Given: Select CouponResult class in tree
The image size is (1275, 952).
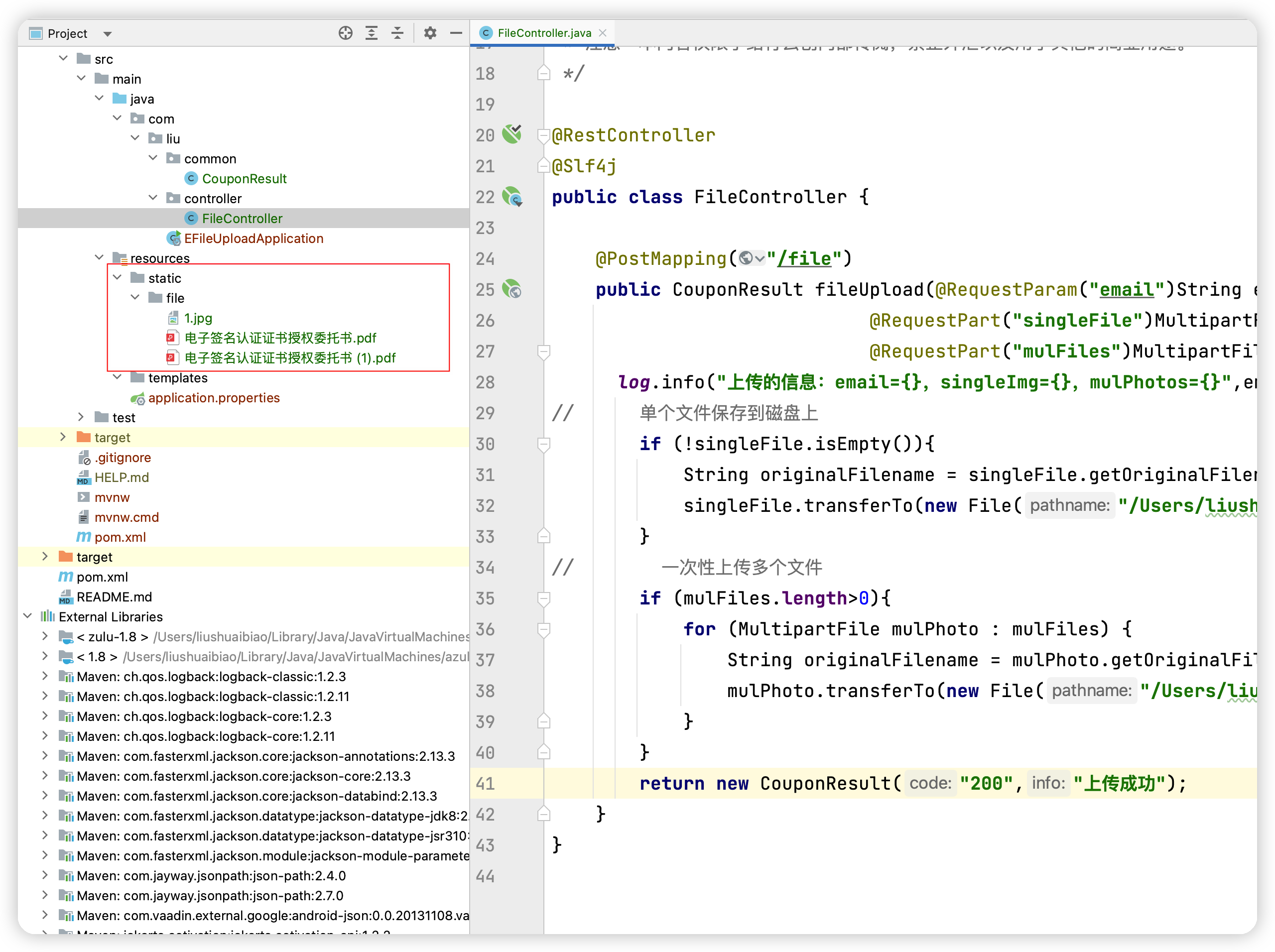Looking at the screenshot, I should (244, 179).
